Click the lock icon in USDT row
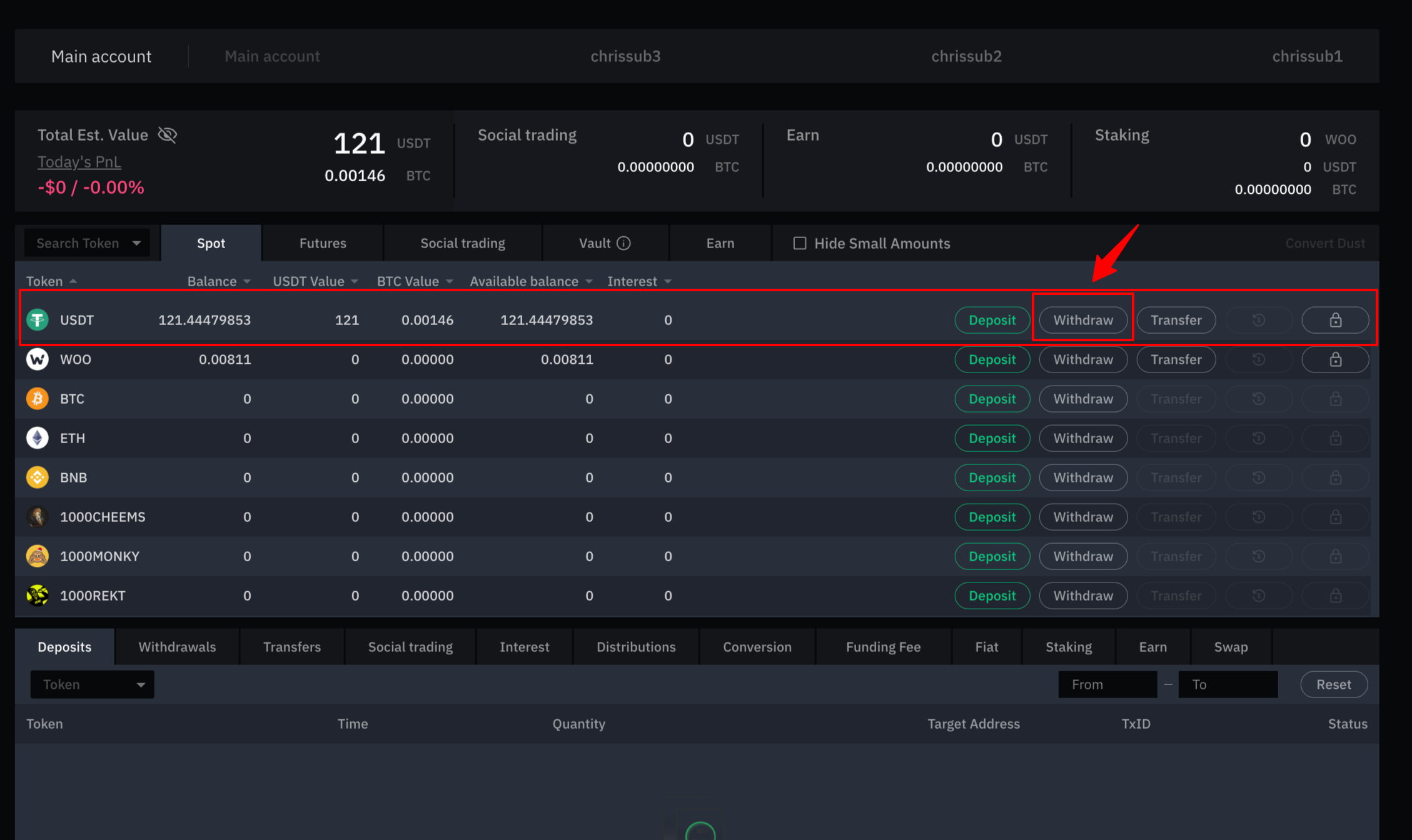The height and width of the screenshot is (840, 1412). coord(1335,320)
